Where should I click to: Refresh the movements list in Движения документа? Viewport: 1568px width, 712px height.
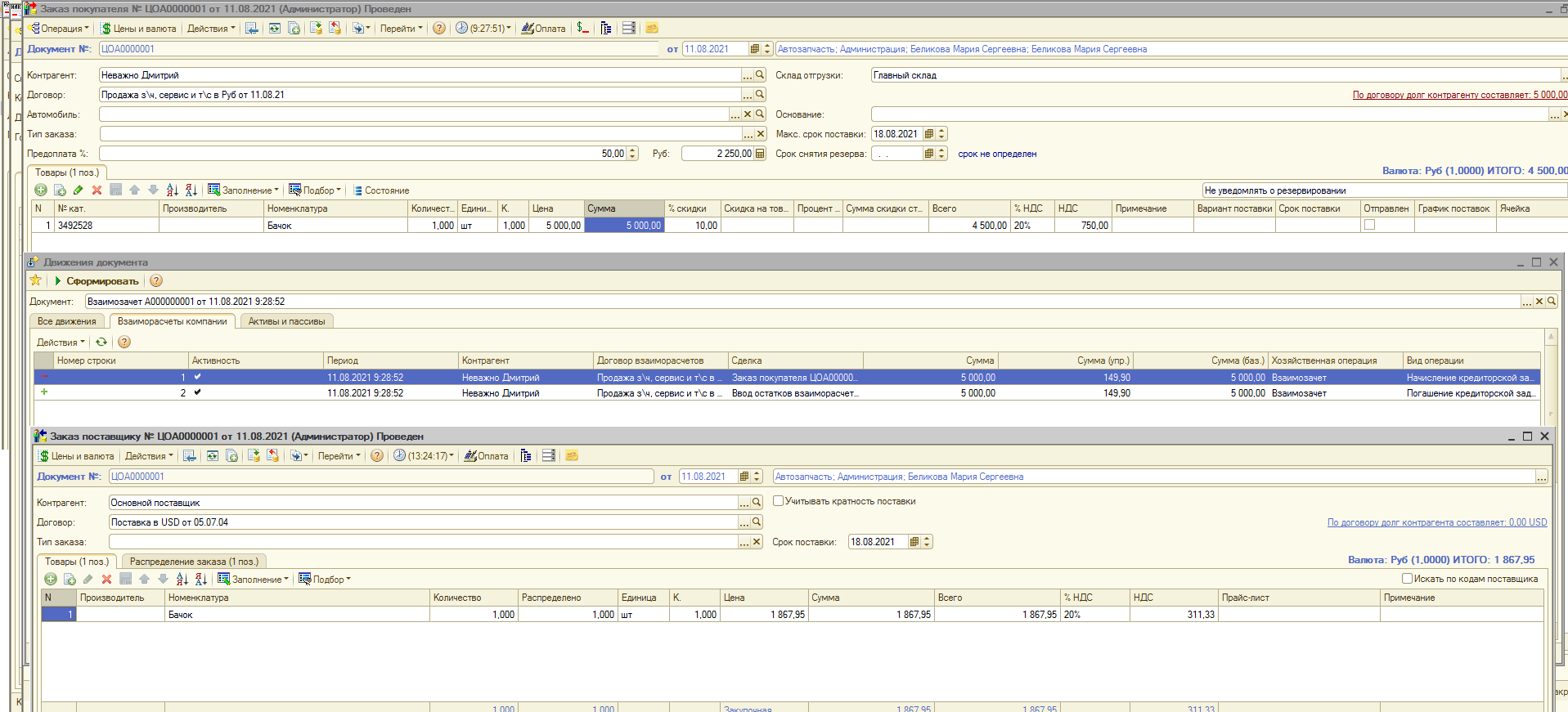(x=101, y=343)
